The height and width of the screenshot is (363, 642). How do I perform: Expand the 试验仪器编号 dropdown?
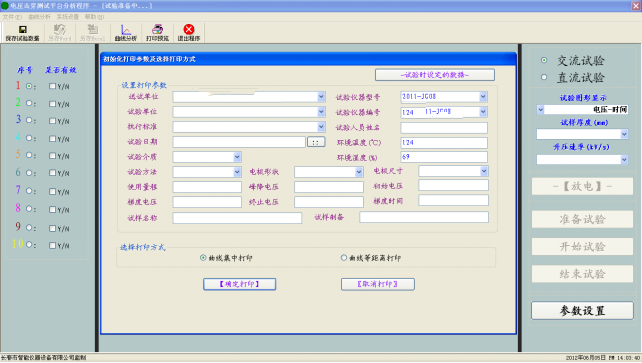point(483,111)
